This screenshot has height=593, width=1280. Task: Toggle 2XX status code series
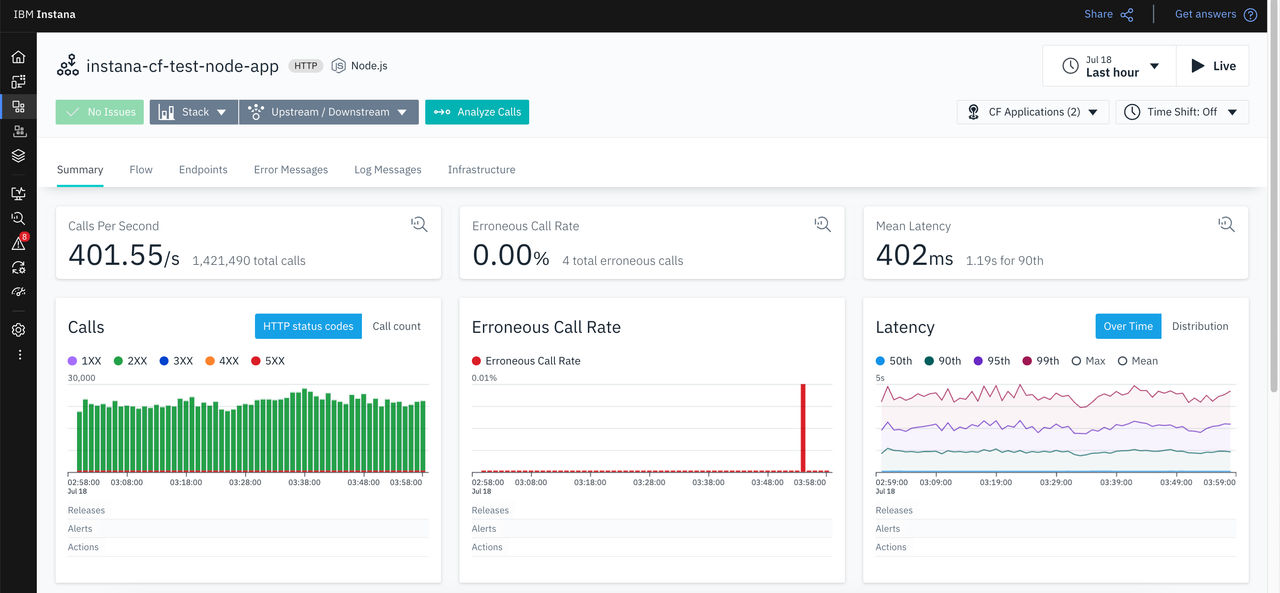[x=132, y=361]
